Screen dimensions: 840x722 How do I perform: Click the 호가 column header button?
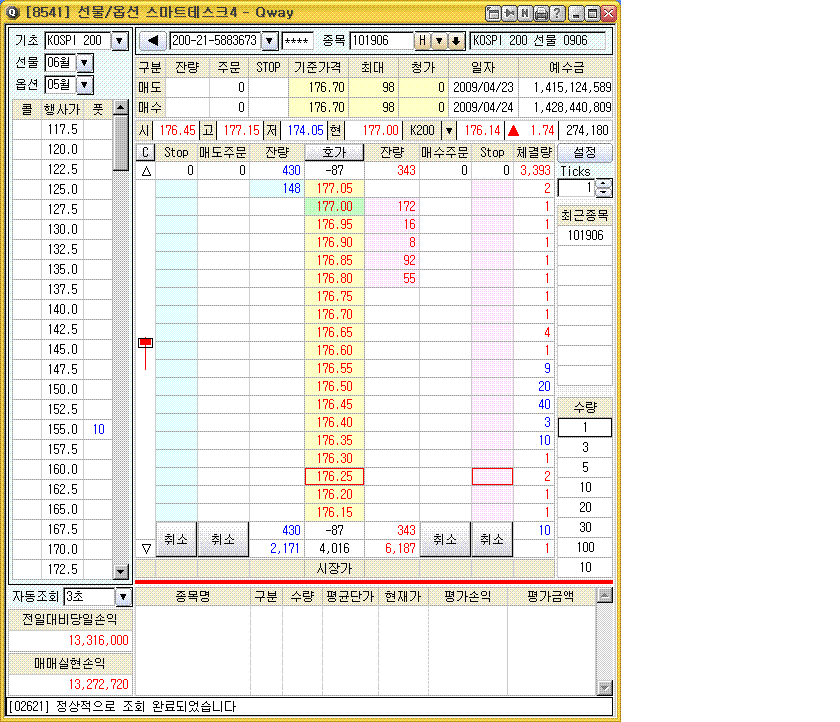point(334,153)
